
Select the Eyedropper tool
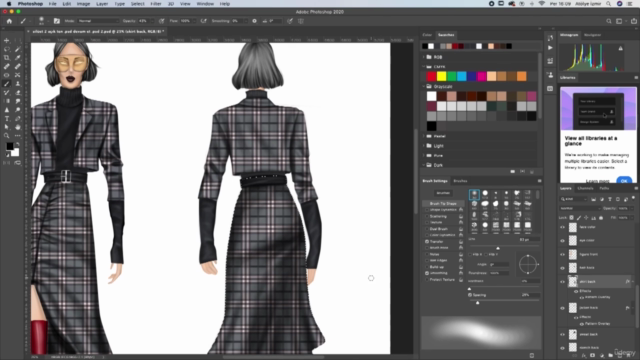pyautogui.click(x=18, y=58)
